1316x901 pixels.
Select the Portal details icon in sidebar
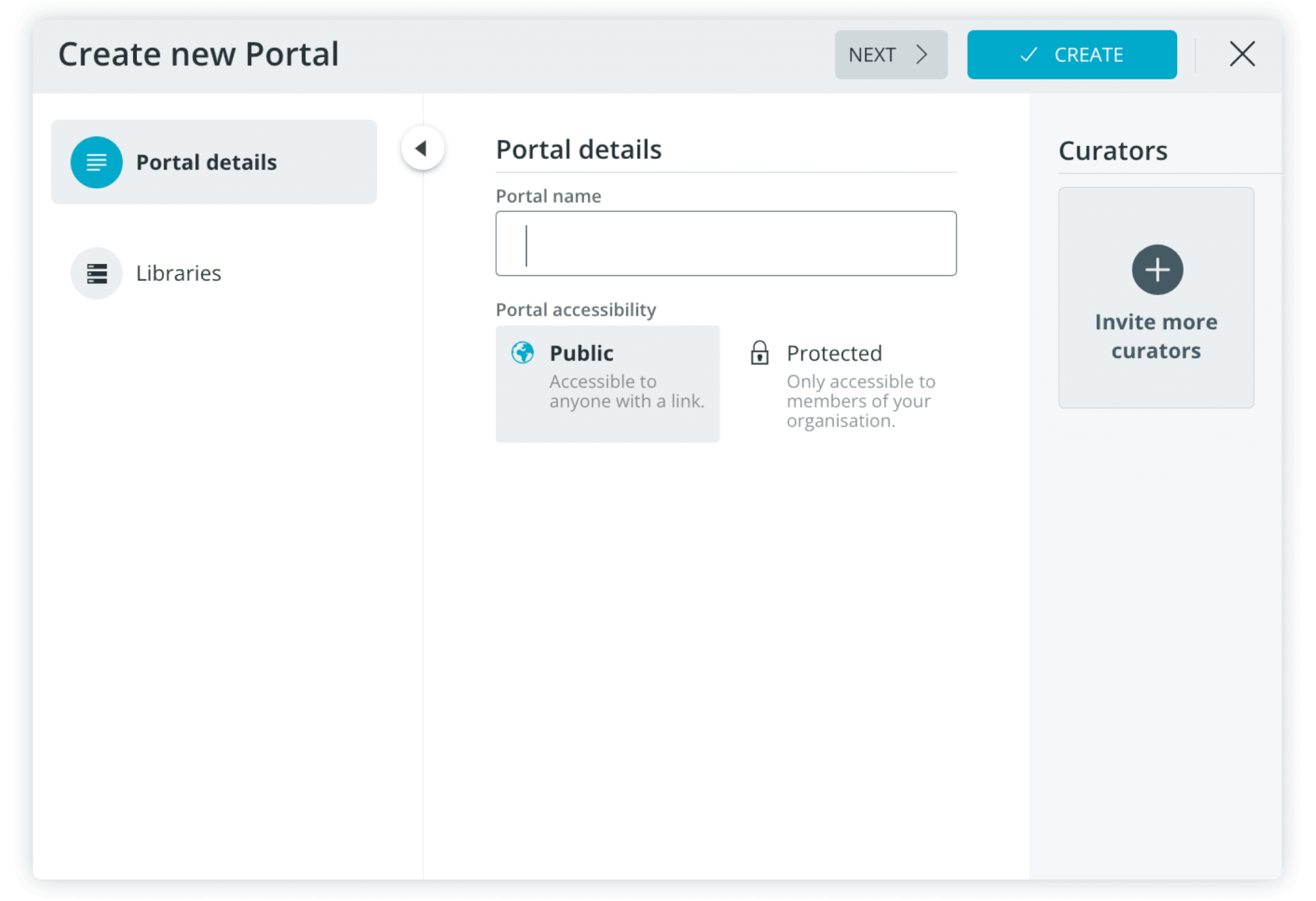coord(96,162)
